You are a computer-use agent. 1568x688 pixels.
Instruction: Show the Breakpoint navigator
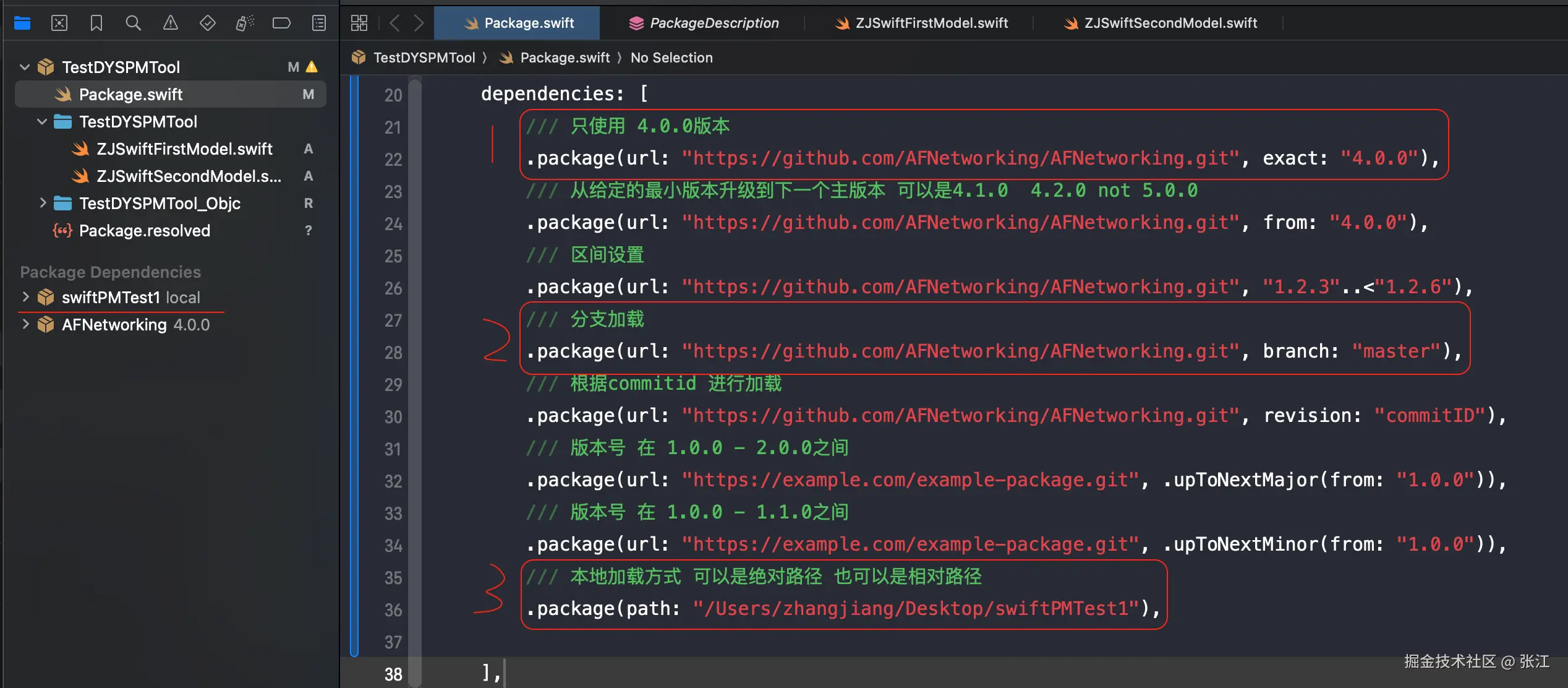[281, 23]
